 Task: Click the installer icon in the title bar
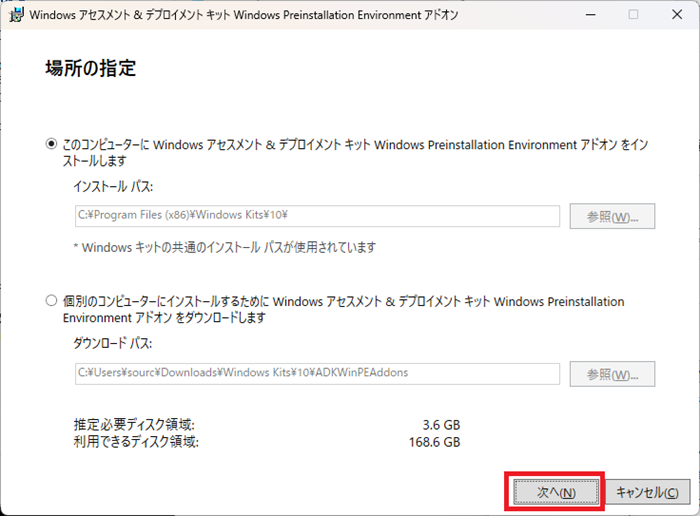point(15,15)
